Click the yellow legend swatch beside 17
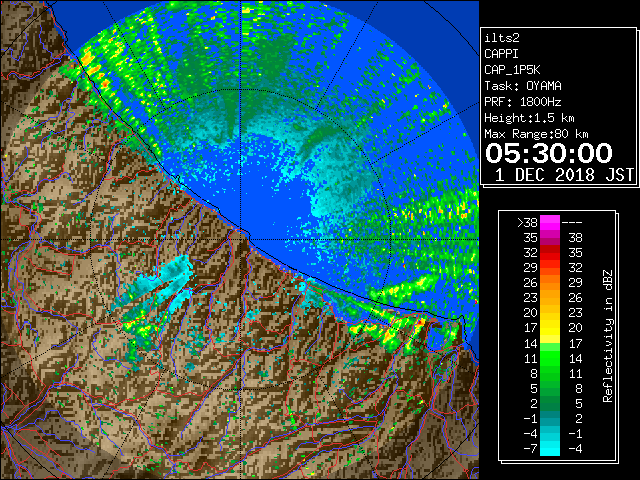Viewport: 640px width, 480px height. 550,328
